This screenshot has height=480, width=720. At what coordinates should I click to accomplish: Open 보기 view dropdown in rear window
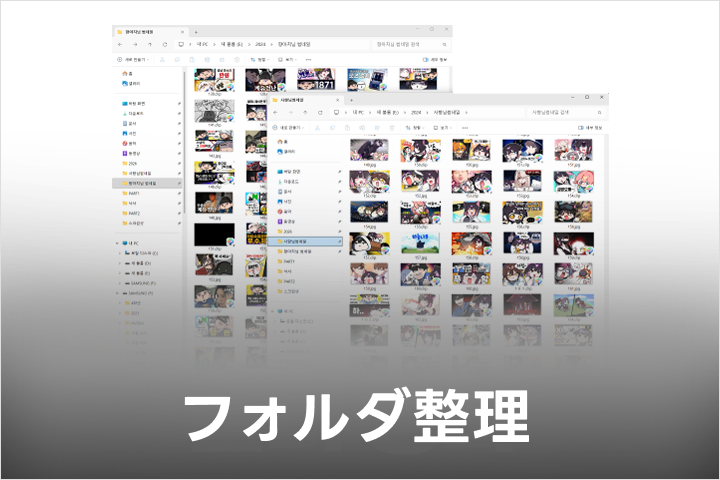tap(287, 60)
